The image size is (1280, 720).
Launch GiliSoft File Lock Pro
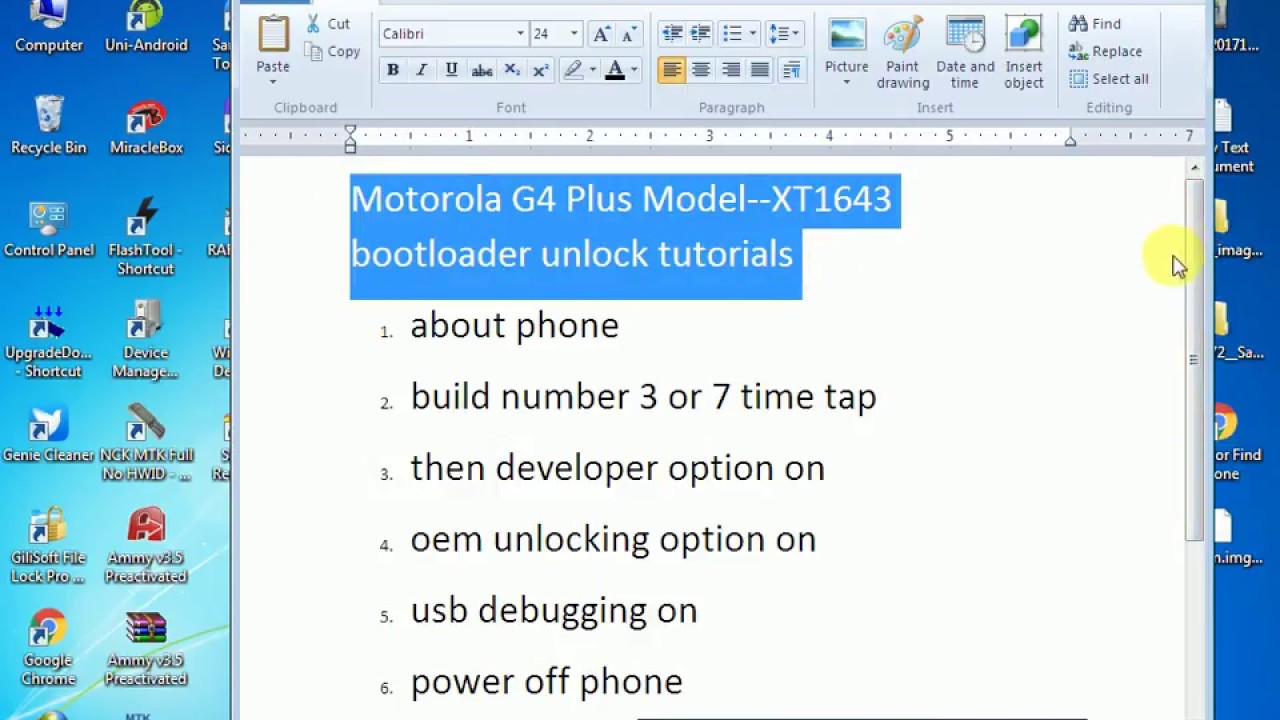pyautogui.click(x=48, y=545)
